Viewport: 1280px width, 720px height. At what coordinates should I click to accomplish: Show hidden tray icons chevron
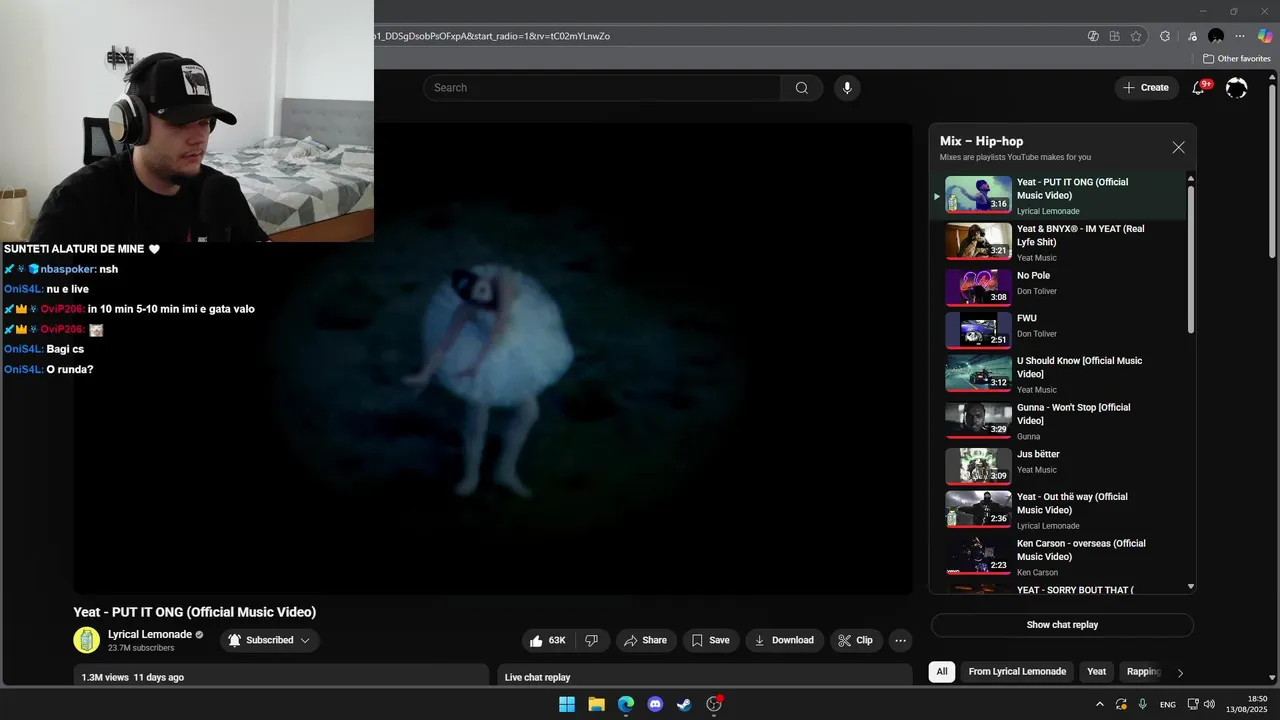point(1101,704)
